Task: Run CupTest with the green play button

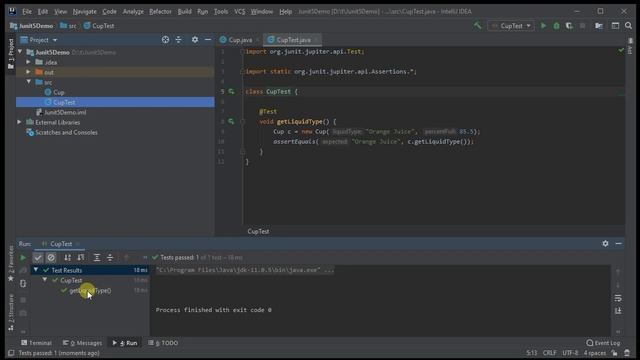Action: pyautogui.click(x=543, y=26)
